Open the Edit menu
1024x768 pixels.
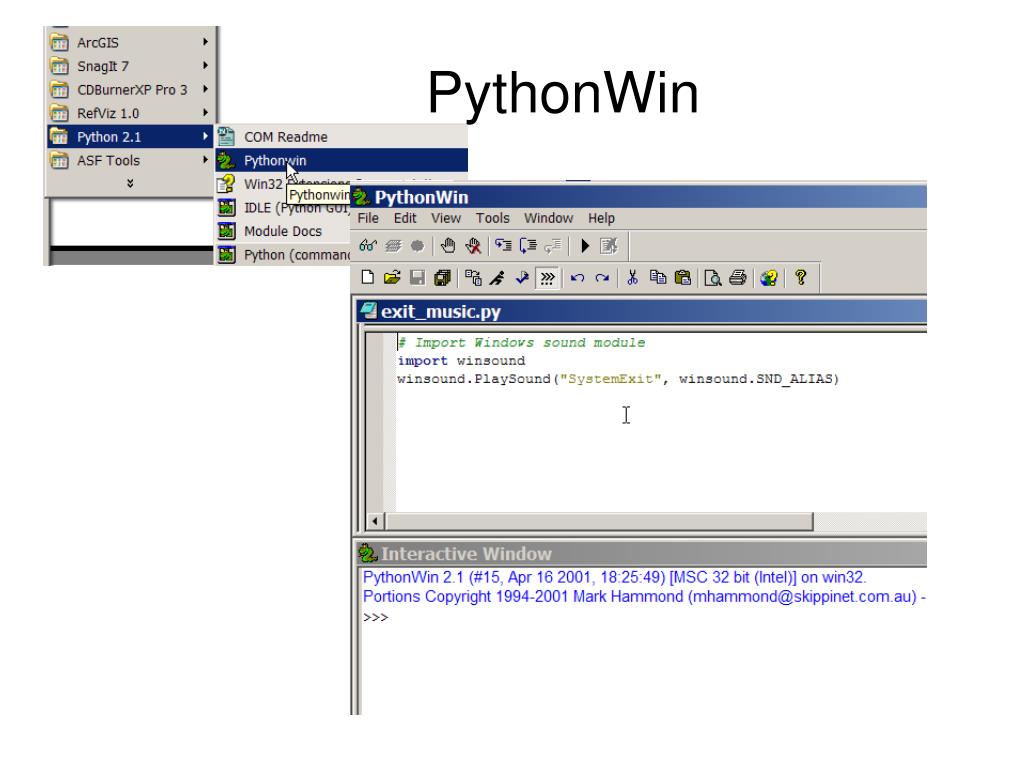coord(405,218)
